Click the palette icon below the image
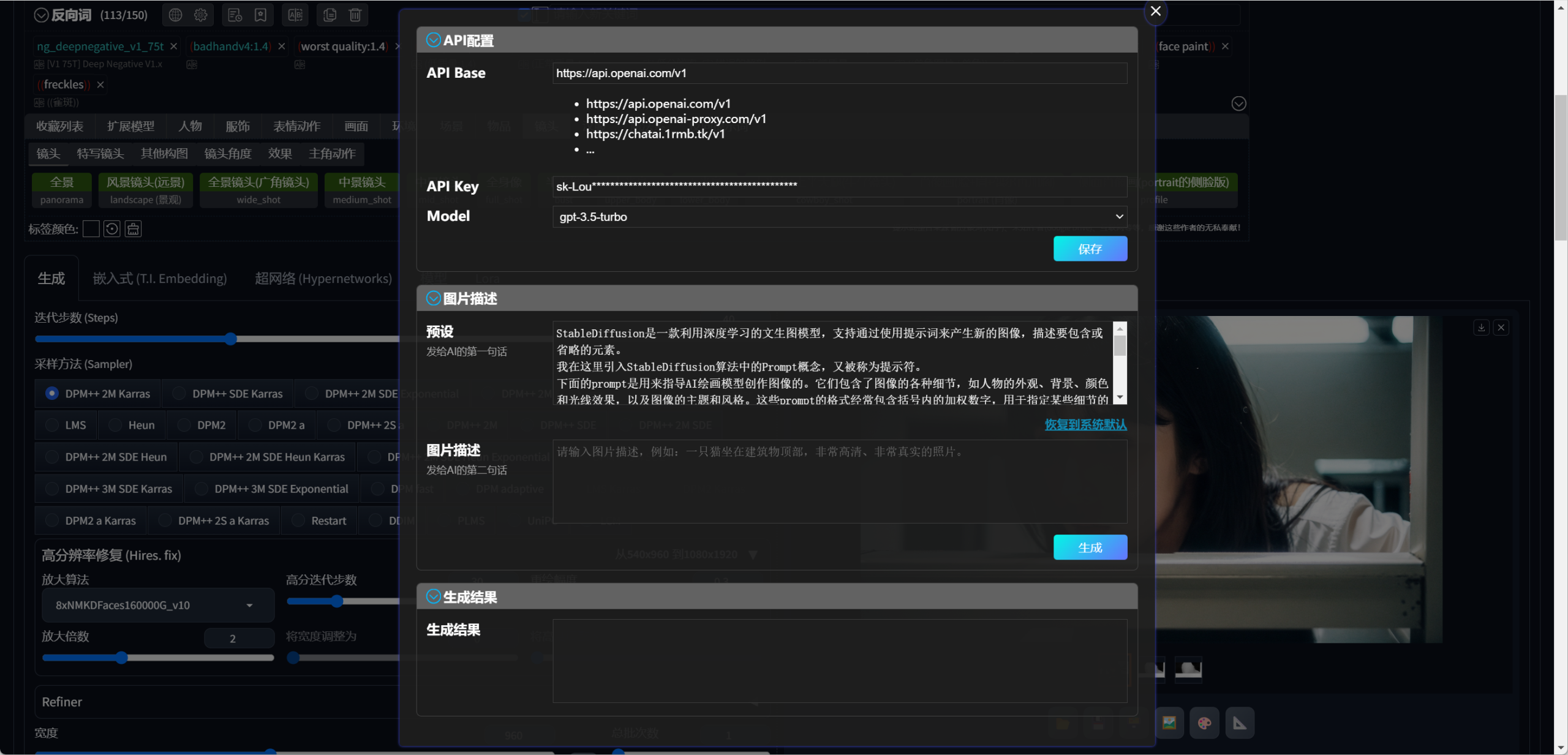Screen dimensions: 1568x755 click(x=1204, y=723)
